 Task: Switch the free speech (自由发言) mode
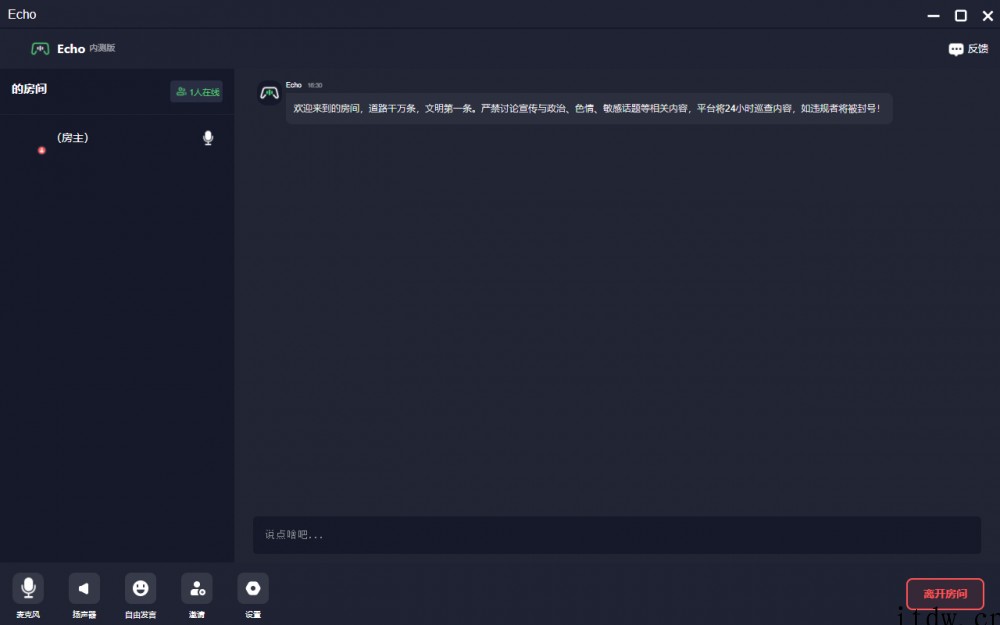[x=140, y=588]
